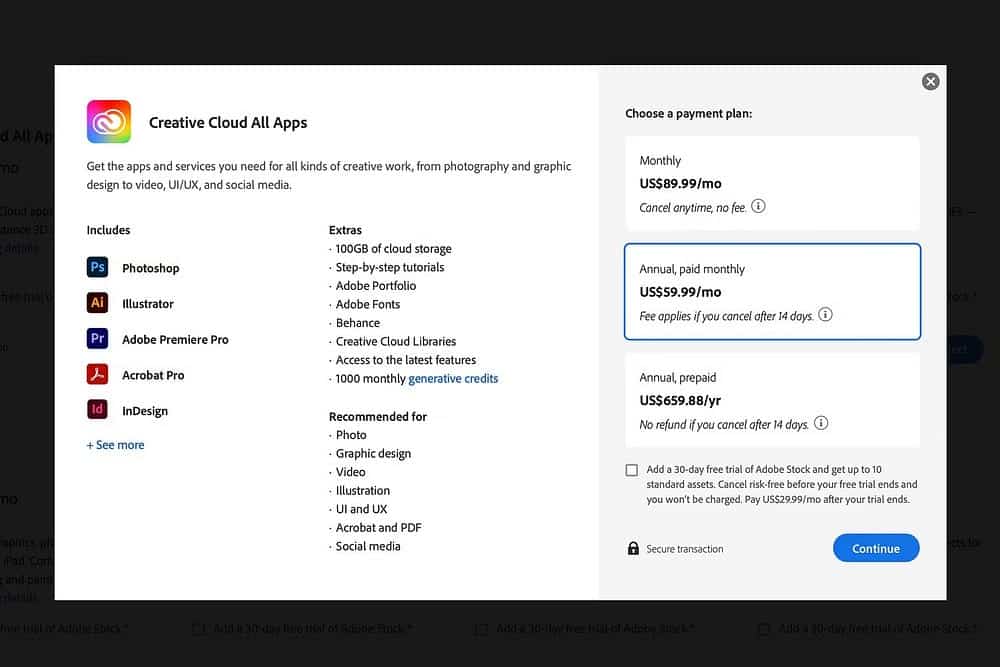Screen dimensions: 1000x667
Task: Close the Creative Cloud All Apps dialog
Action: [x=930, y=81]
